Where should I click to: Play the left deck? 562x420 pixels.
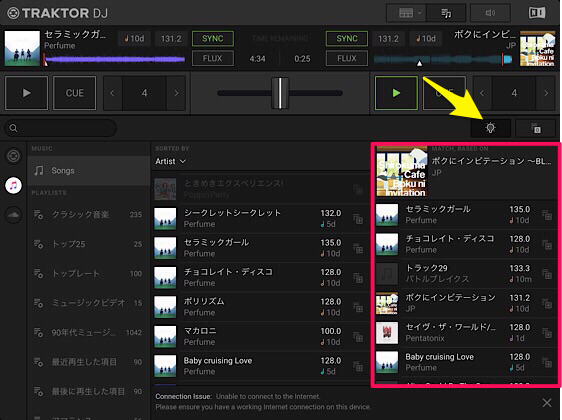coord(27,93)
